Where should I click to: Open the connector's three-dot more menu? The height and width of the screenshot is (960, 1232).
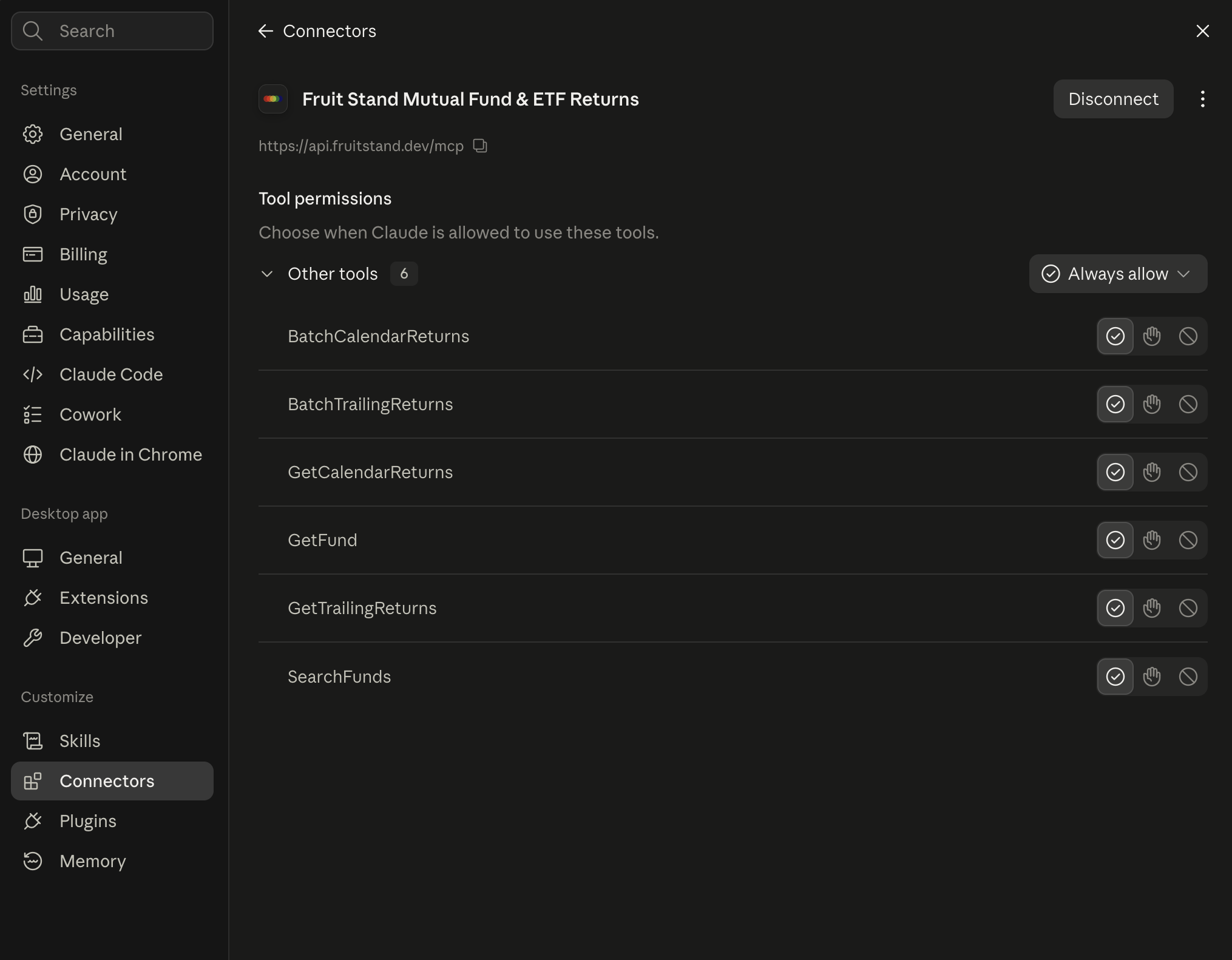tap(1202, 99)
